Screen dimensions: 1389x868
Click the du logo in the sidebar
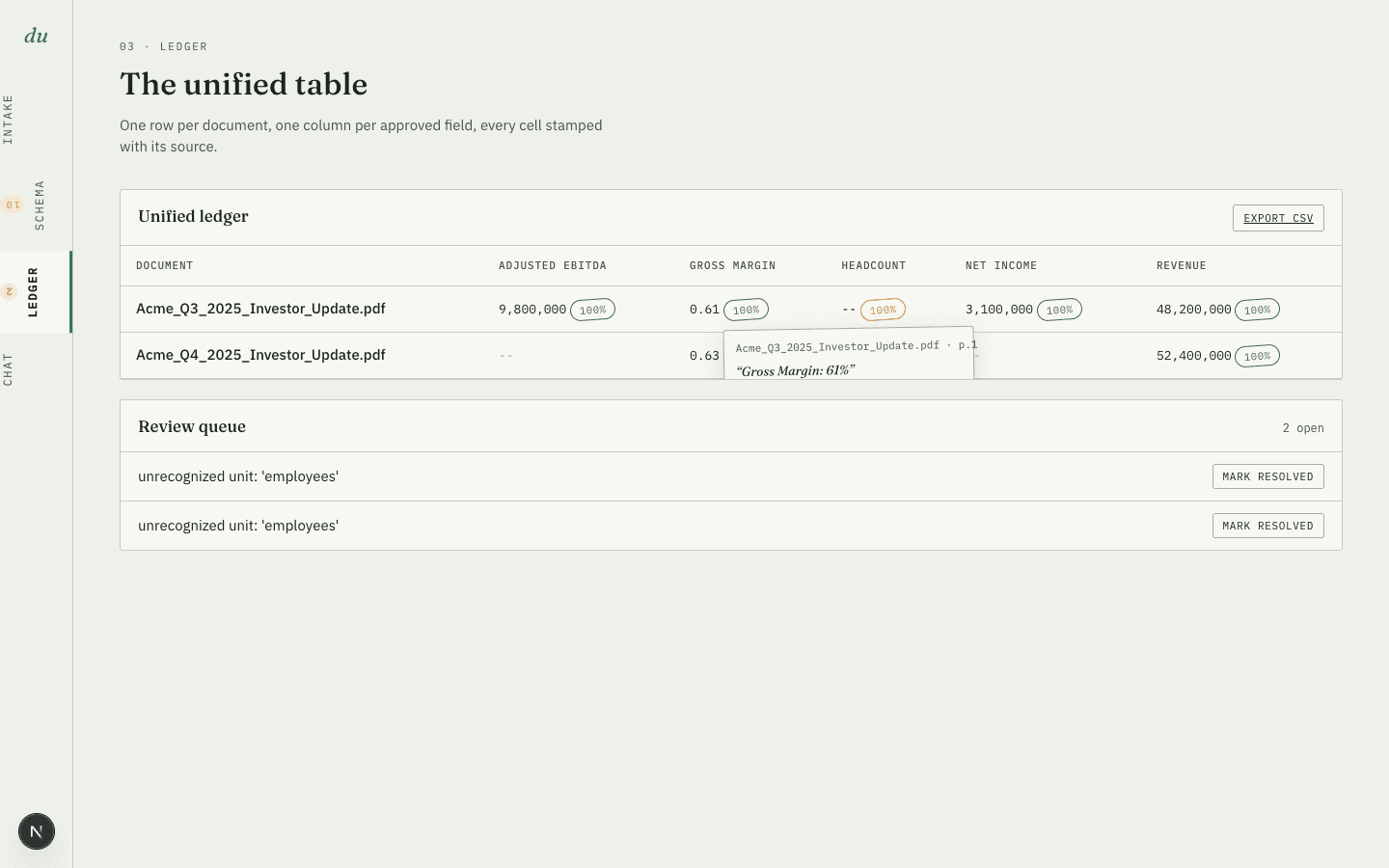[x=37, y=36]
